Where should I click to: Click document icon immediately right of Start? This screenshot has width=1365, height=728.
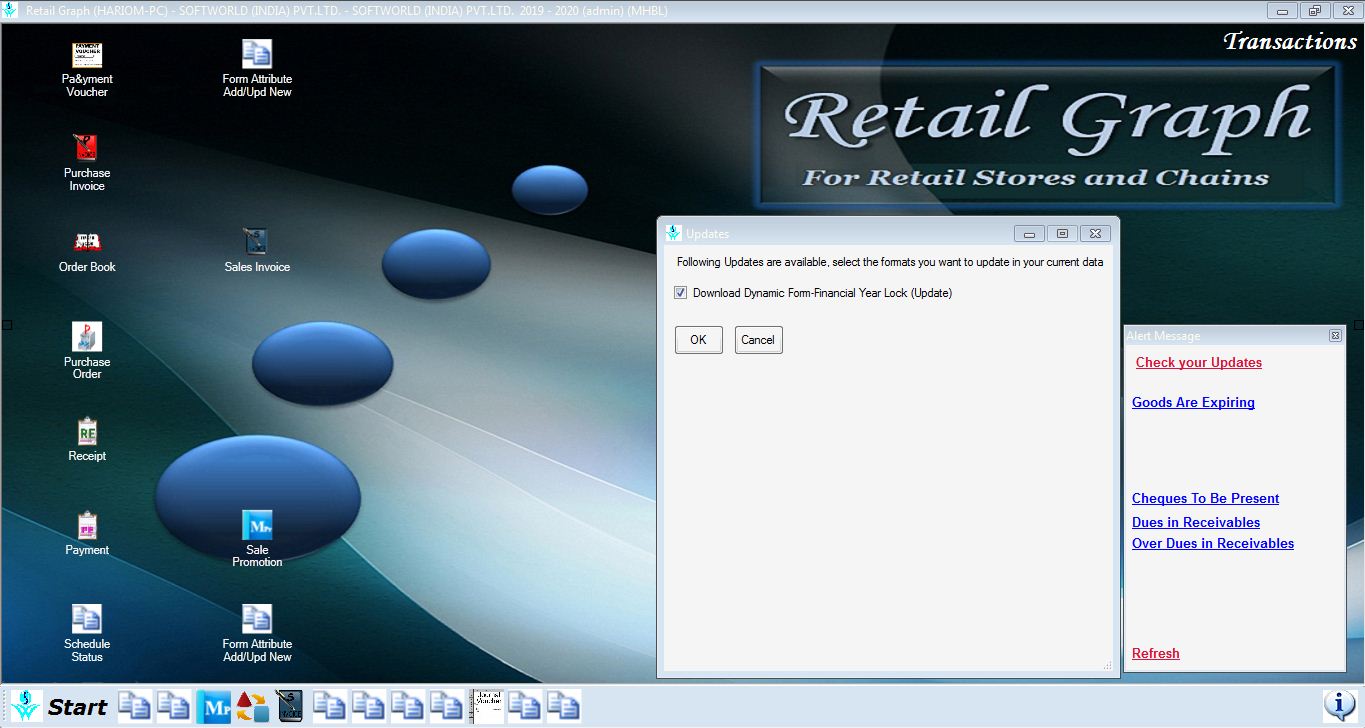click(135, 706)
